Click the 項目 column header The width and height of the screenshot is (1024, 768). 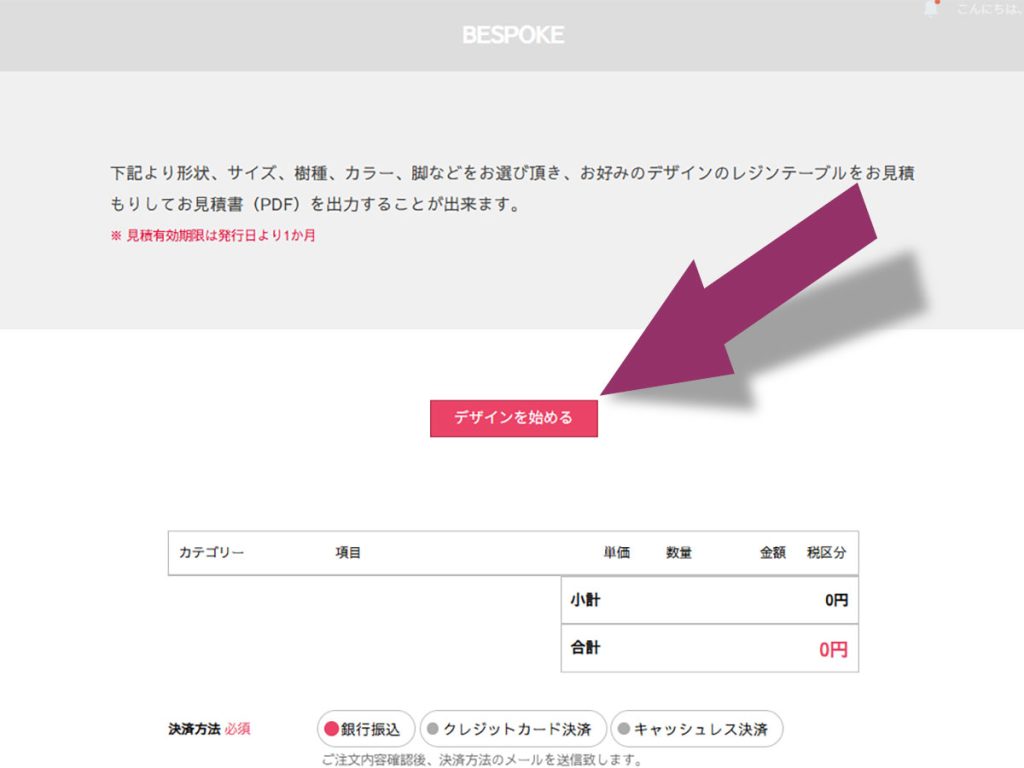click(348, 553)
